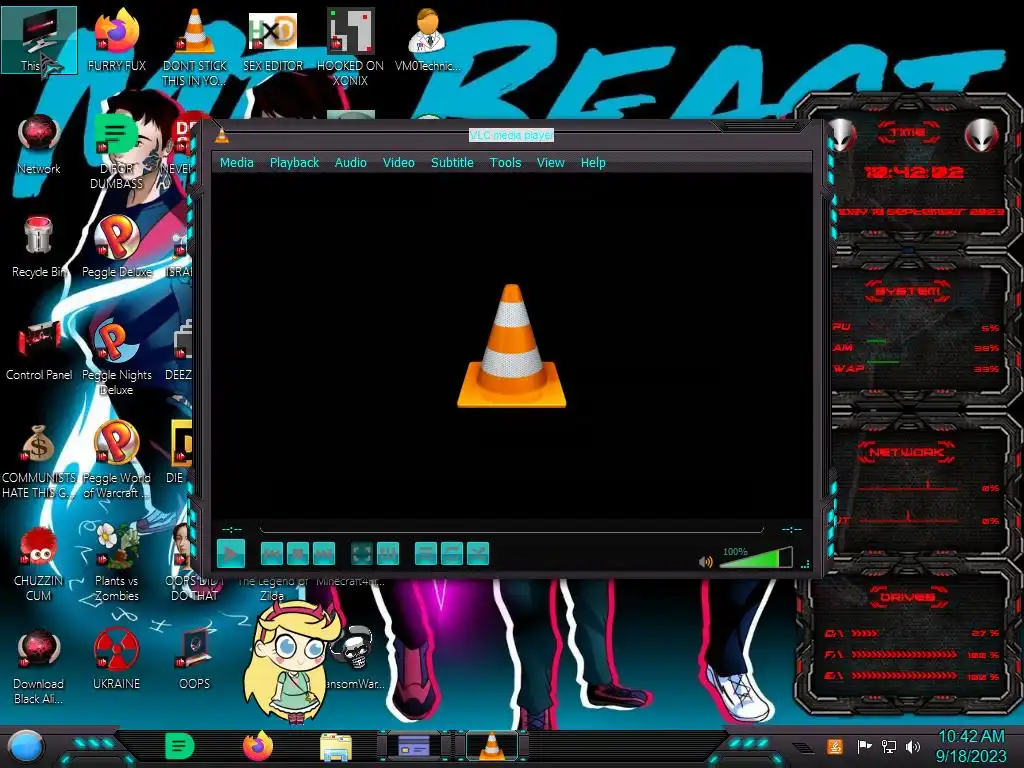Open the Playback menu
Image resolution: width=1024 pixels, height=768 pixels.
[295, 163]
